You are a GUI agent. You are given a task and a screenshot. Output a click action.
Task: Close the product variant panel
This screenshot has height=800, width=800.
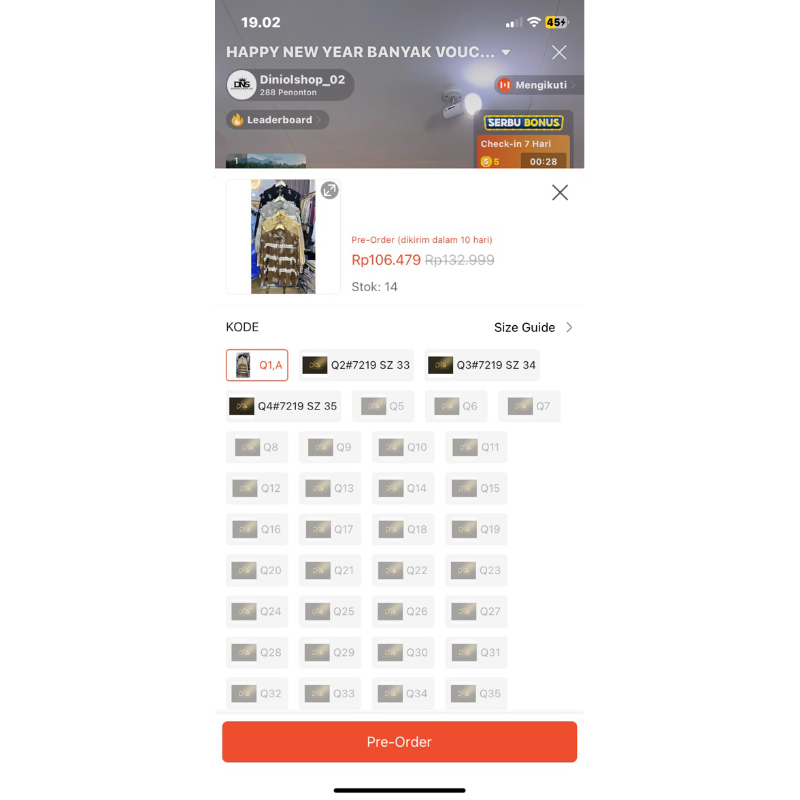point(560,192)
